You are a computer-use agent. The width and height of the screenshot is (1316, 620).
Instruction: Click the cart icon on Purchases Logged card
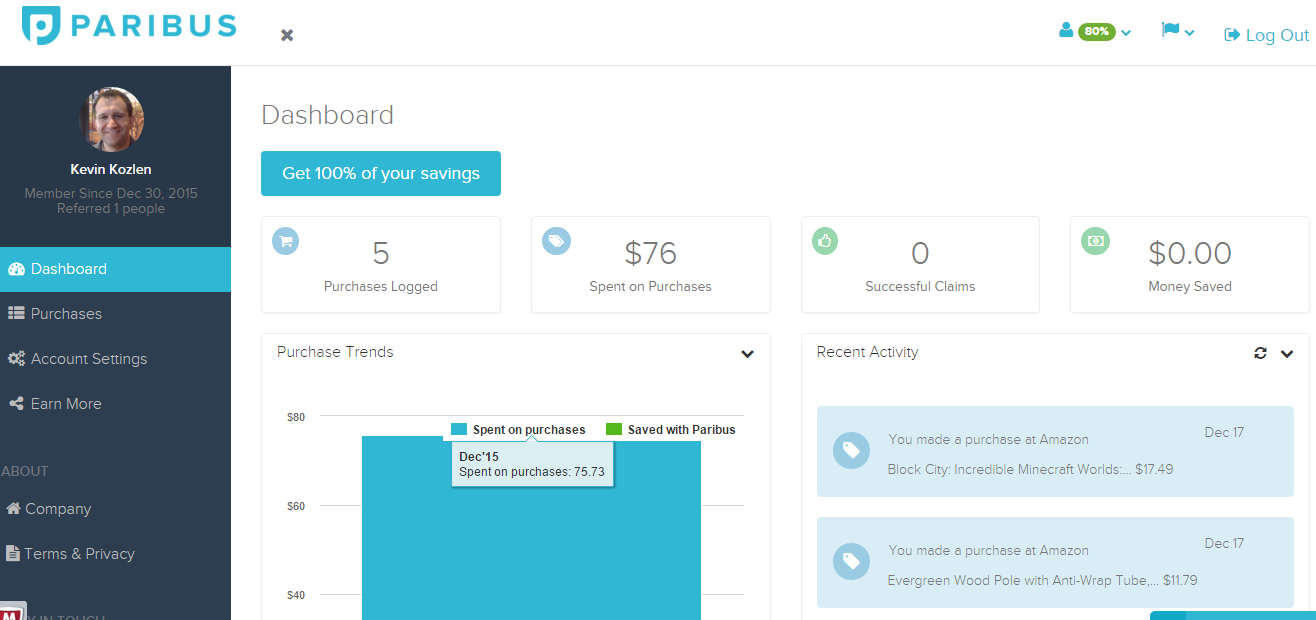click(285, 240)
